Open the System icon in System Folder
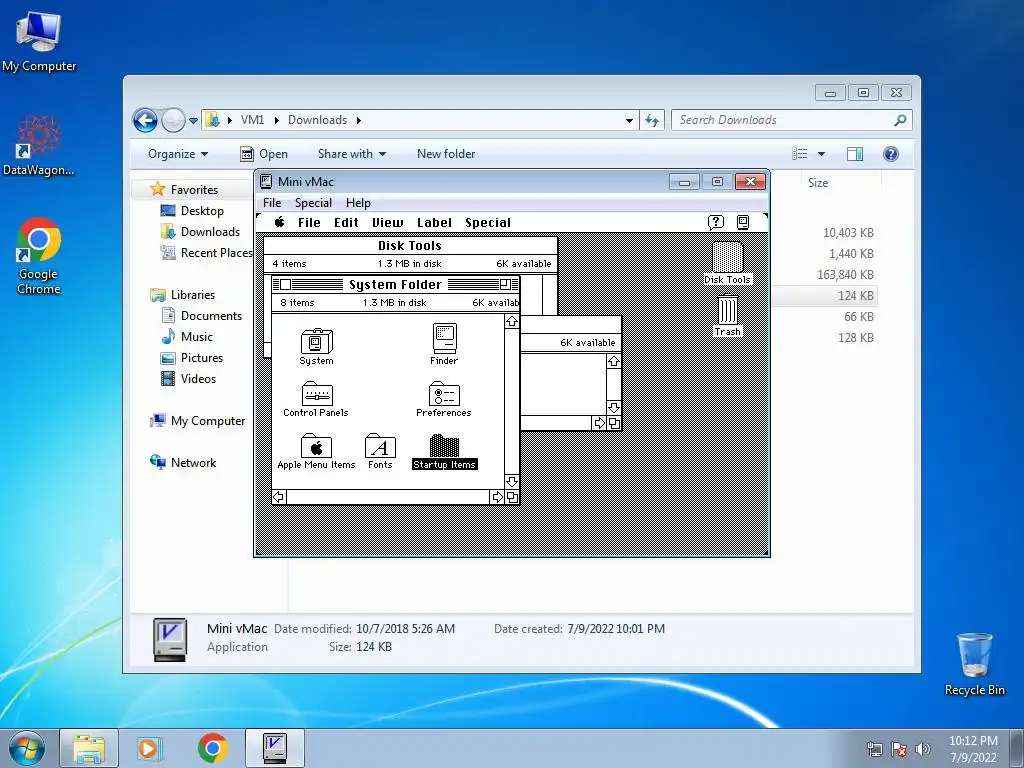This screenshot has width=1024, height=768. pos(317,341)
